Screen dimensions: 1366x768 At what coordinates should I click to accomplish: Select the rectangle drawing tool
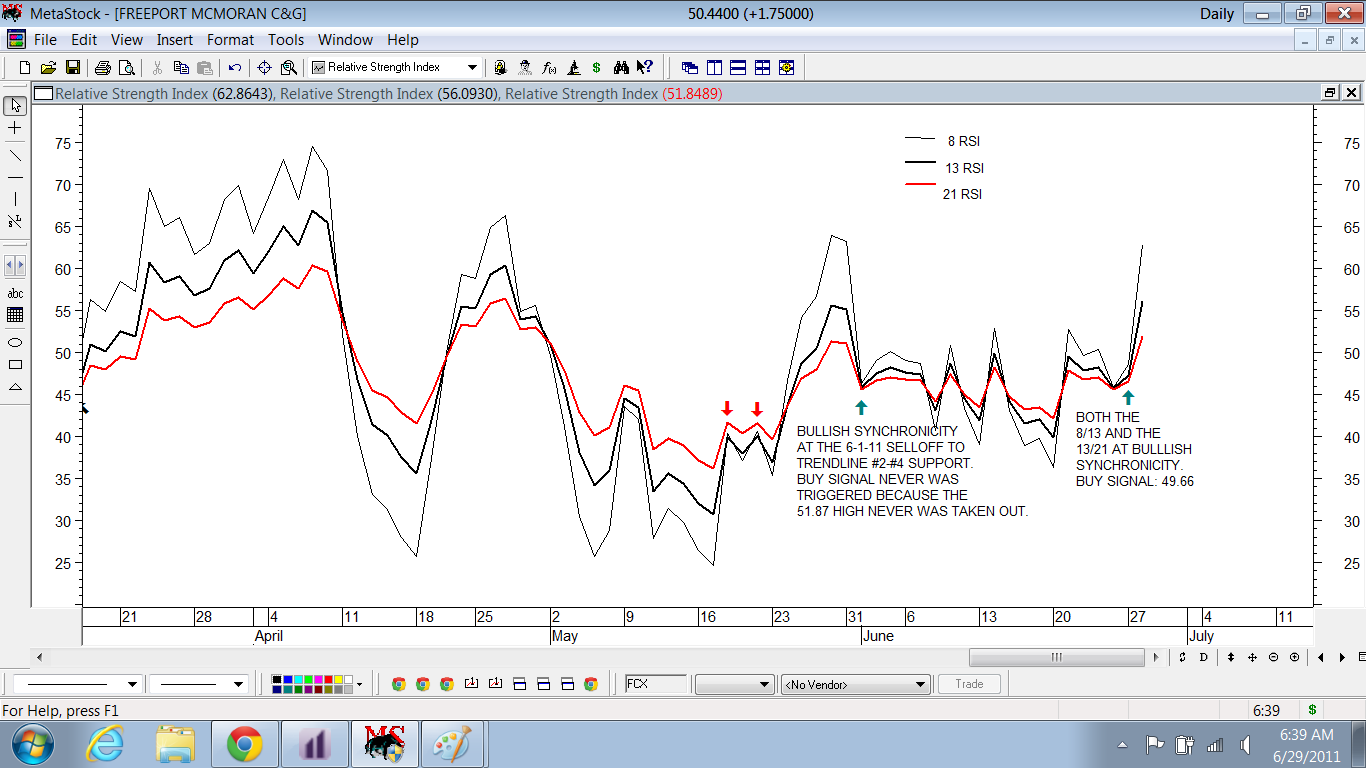tap(15, 364)
